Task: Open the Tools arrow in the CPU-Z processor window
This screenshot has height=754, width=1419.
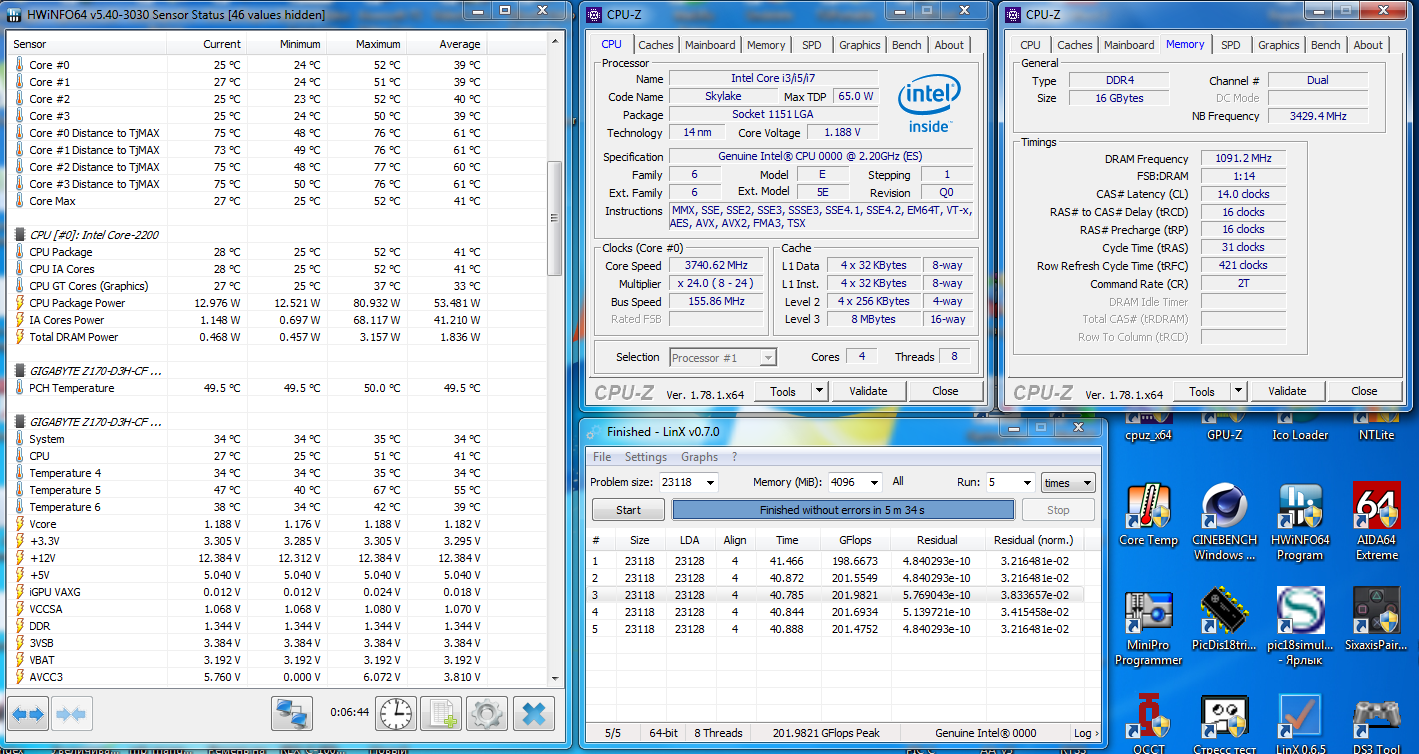Action: pyautogui.click(x=819, y=391)
